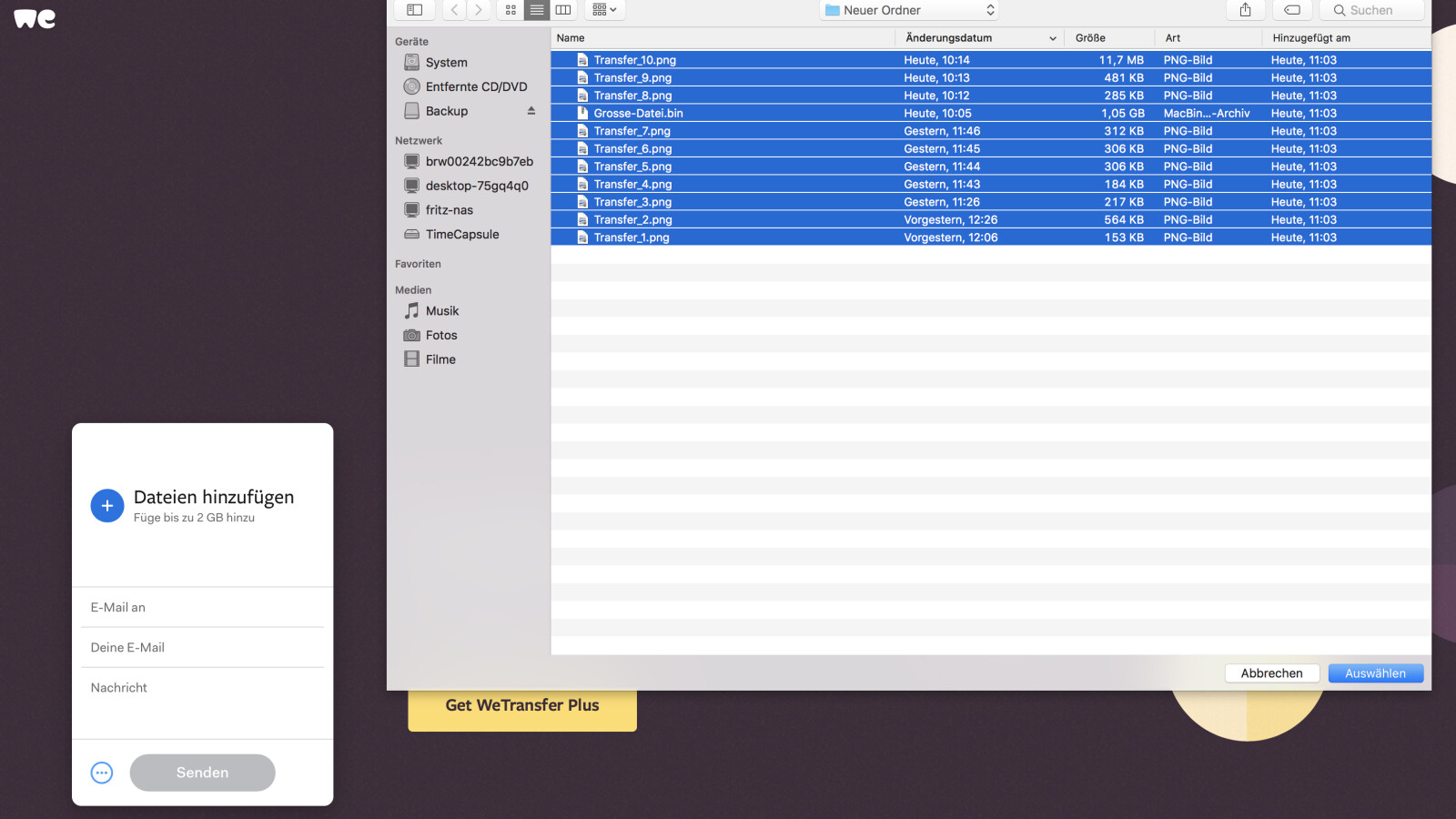Cancel the dialog with Abbrechen
1456x819 pixels.
pos(1271,673)
